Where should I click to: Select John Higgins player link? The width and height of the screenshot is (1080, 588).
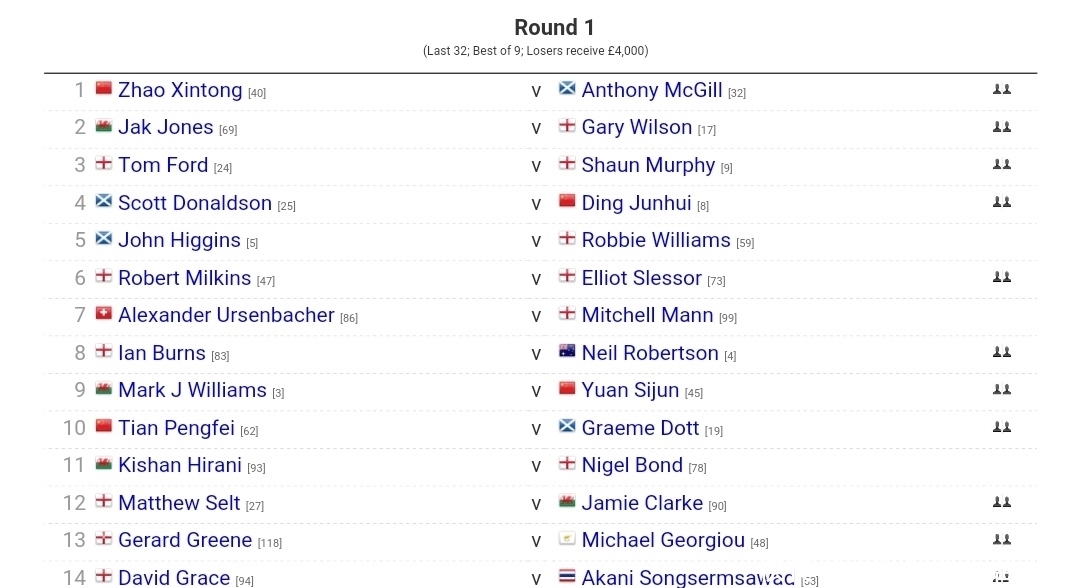click(x=179, y=240)
